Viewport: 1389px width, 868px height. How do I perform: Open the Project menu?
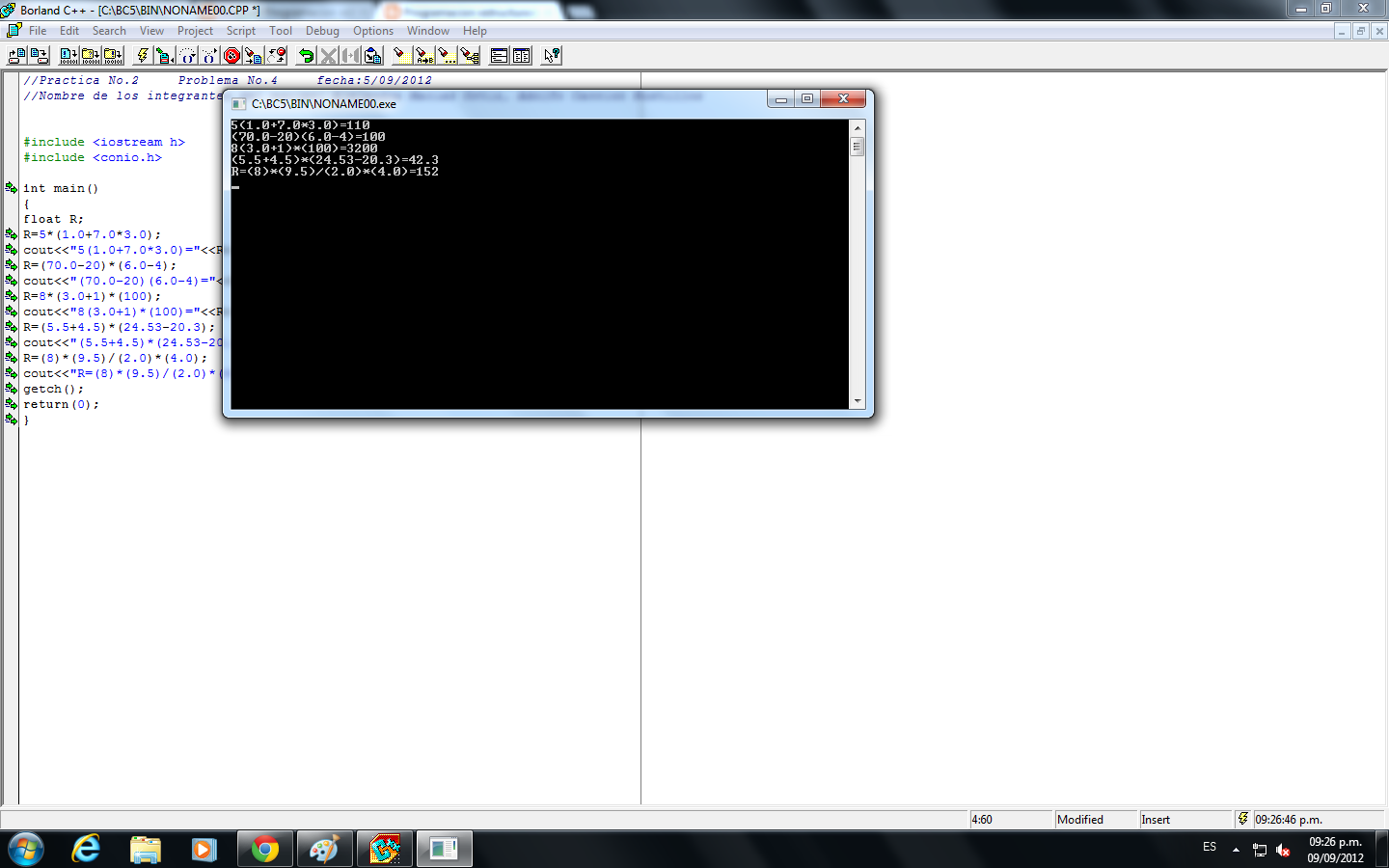(x=195, y=30)
